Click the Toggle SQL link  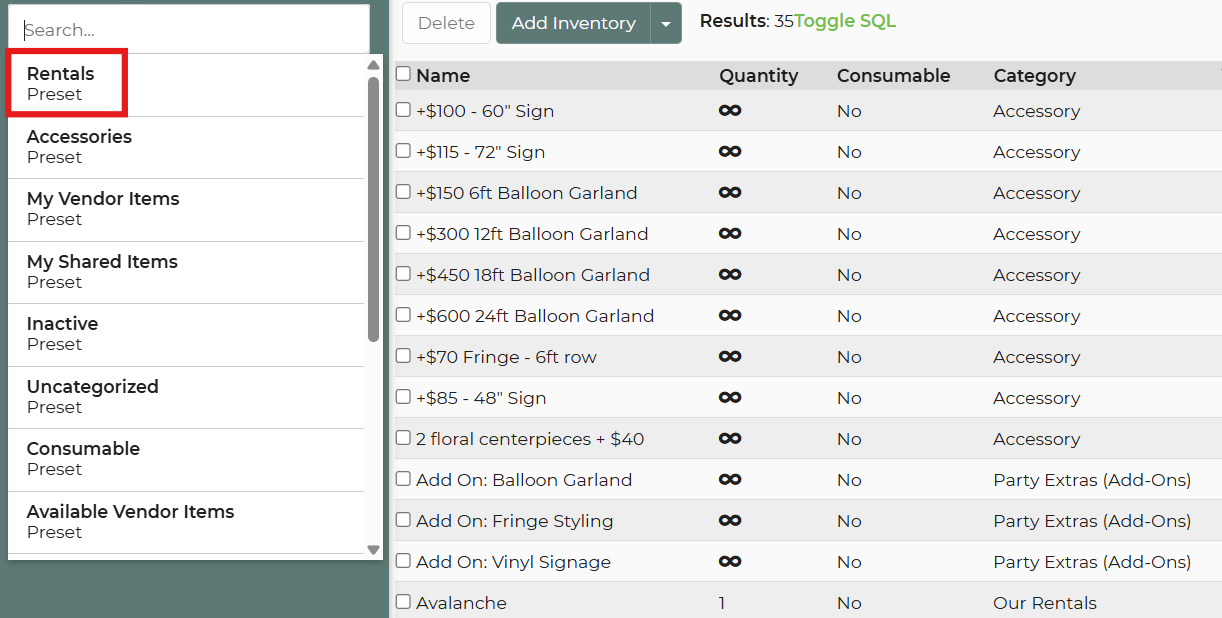(x=845, y=21)
